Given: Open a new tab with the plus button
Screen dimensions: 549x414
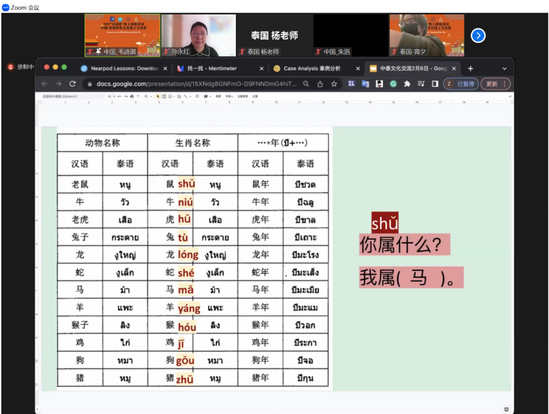Looking at the screenshot, I should coord(470,68).
